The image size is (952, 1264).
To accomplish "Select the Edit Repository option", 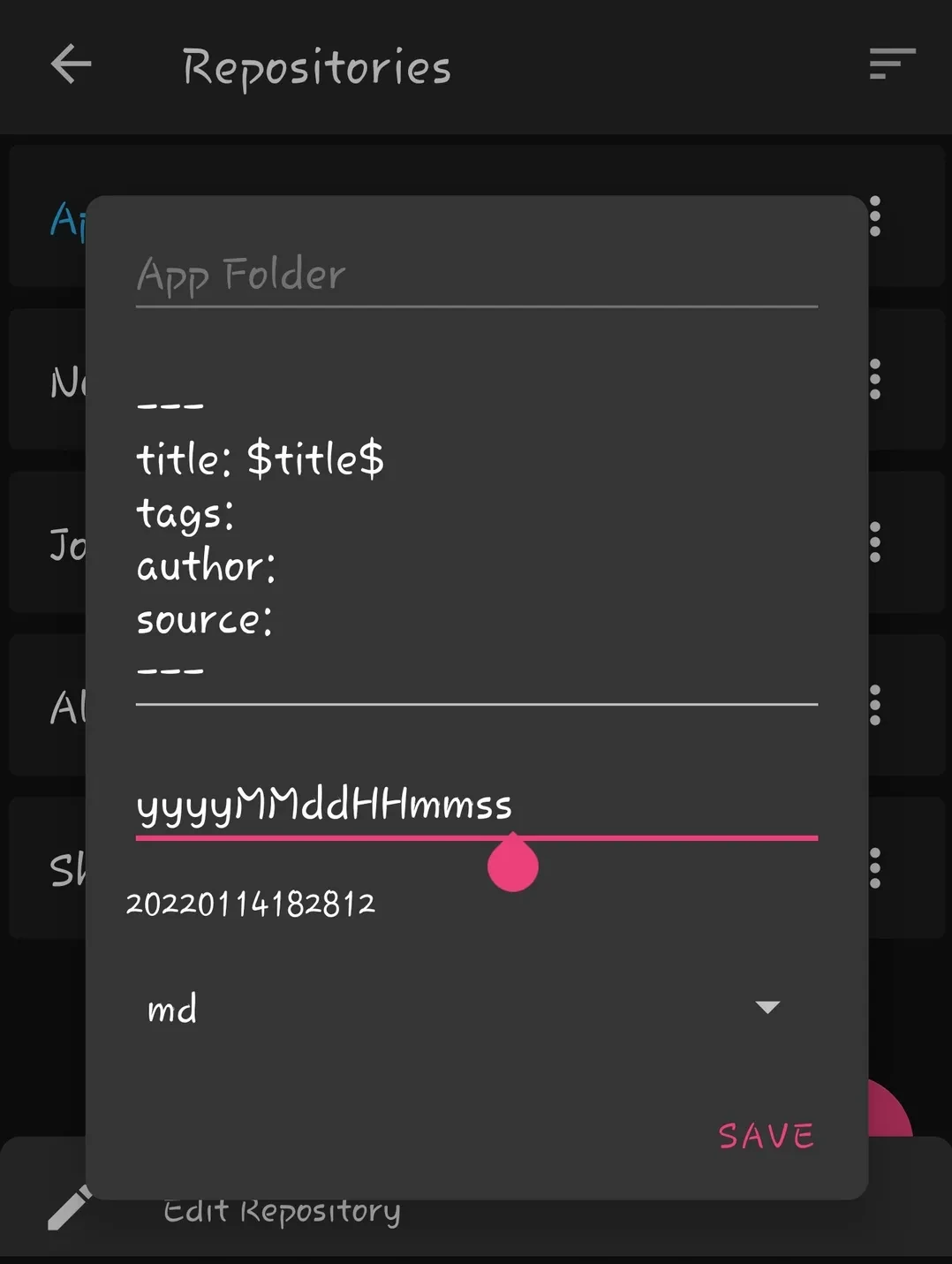I will point(282,1212).
